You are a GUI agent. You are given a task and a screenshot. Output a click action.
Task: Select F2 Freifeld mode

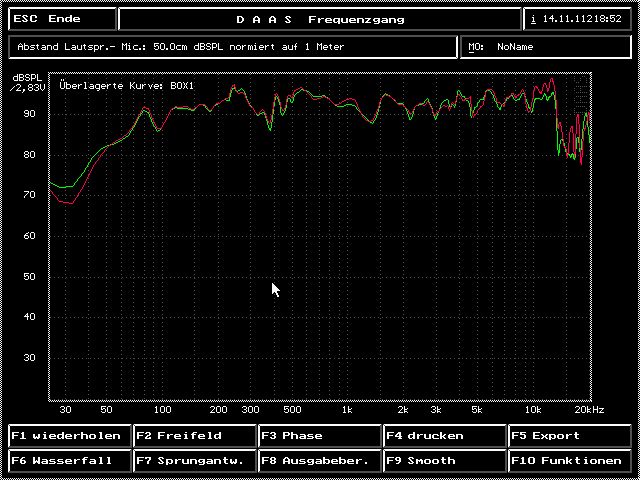coord(194,436)
